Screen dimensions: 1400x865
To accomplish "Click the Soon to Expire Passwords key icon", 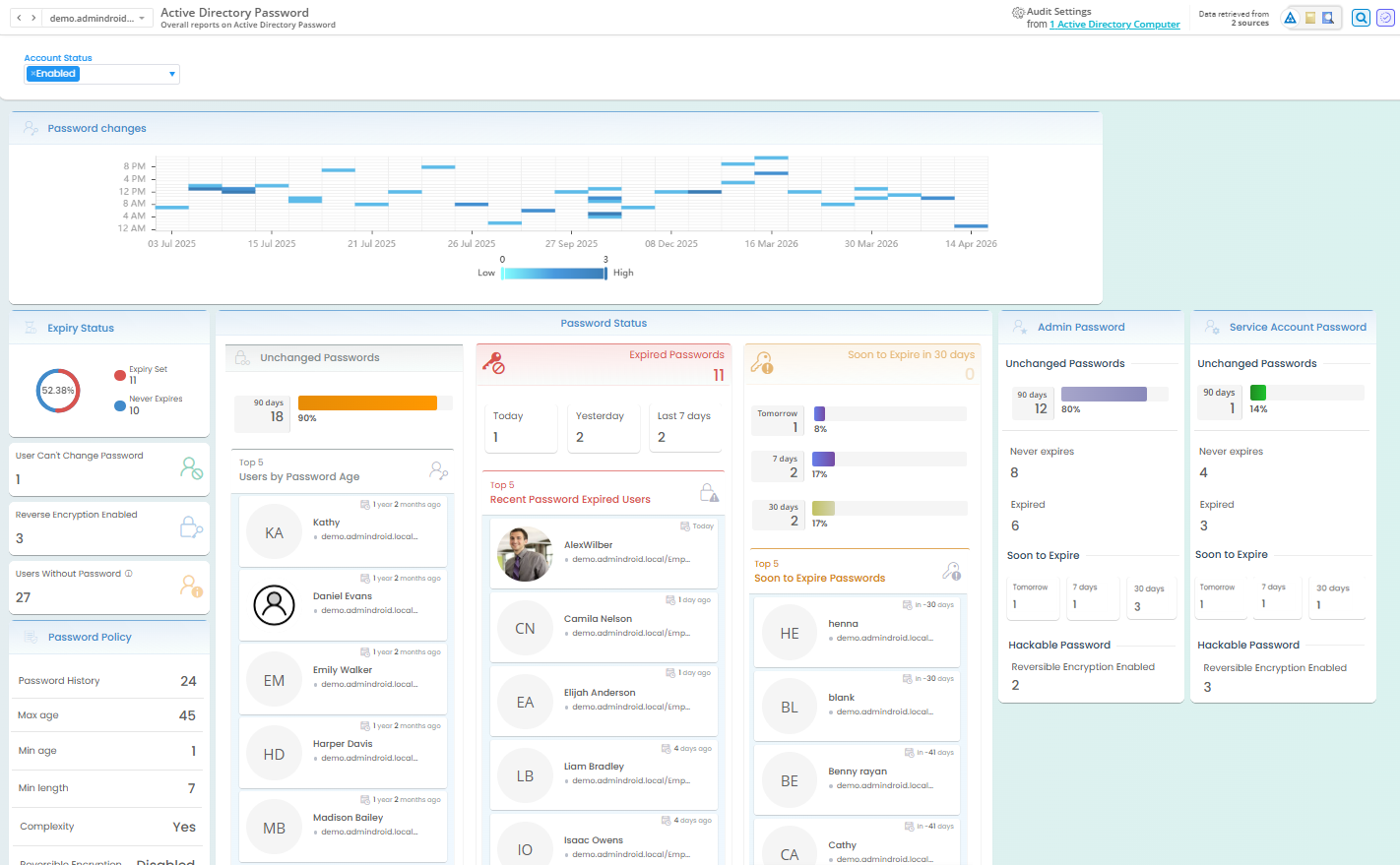I will [x=951, y=571].
